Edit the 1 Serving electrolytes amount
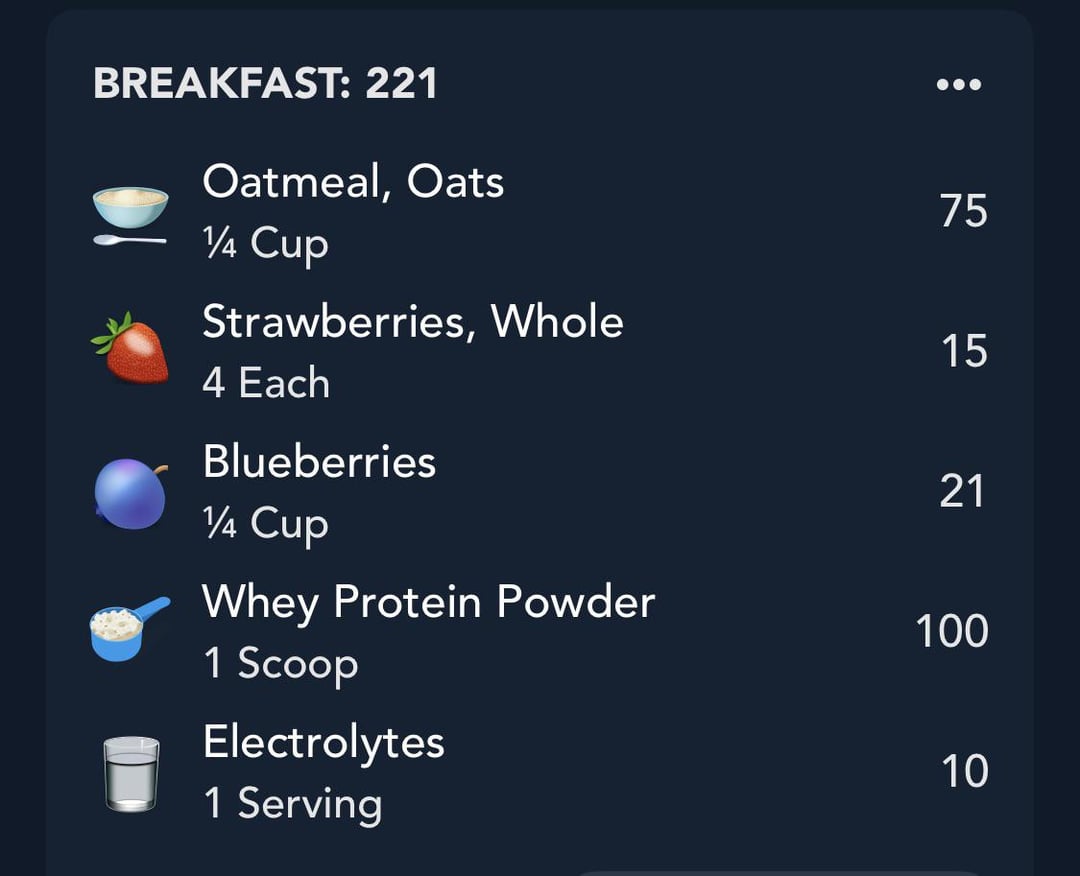 tap(293, 804)
